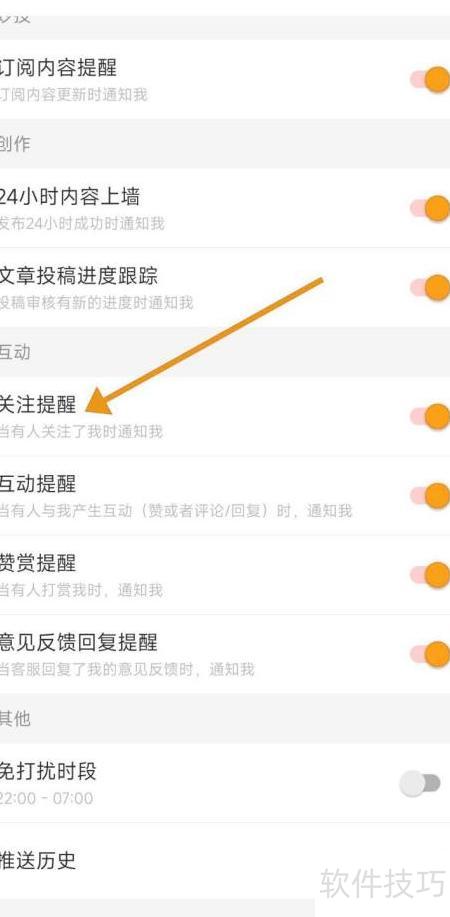
Task: Turn off 意见反馈回复提醒 switch
Action: (430, 654)
